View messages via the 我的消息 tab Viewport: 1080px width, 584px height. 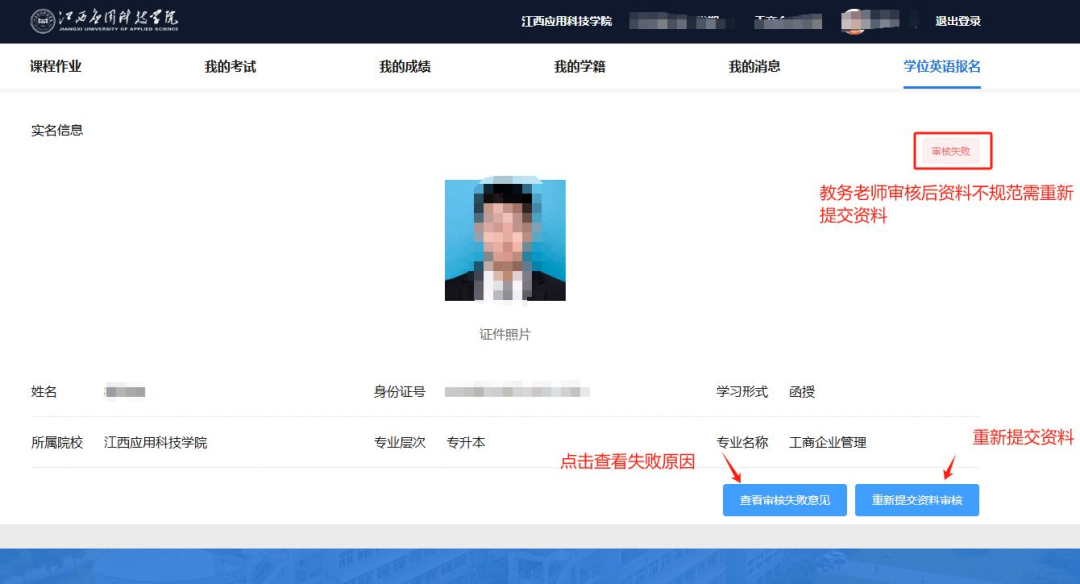coord(756,66)
